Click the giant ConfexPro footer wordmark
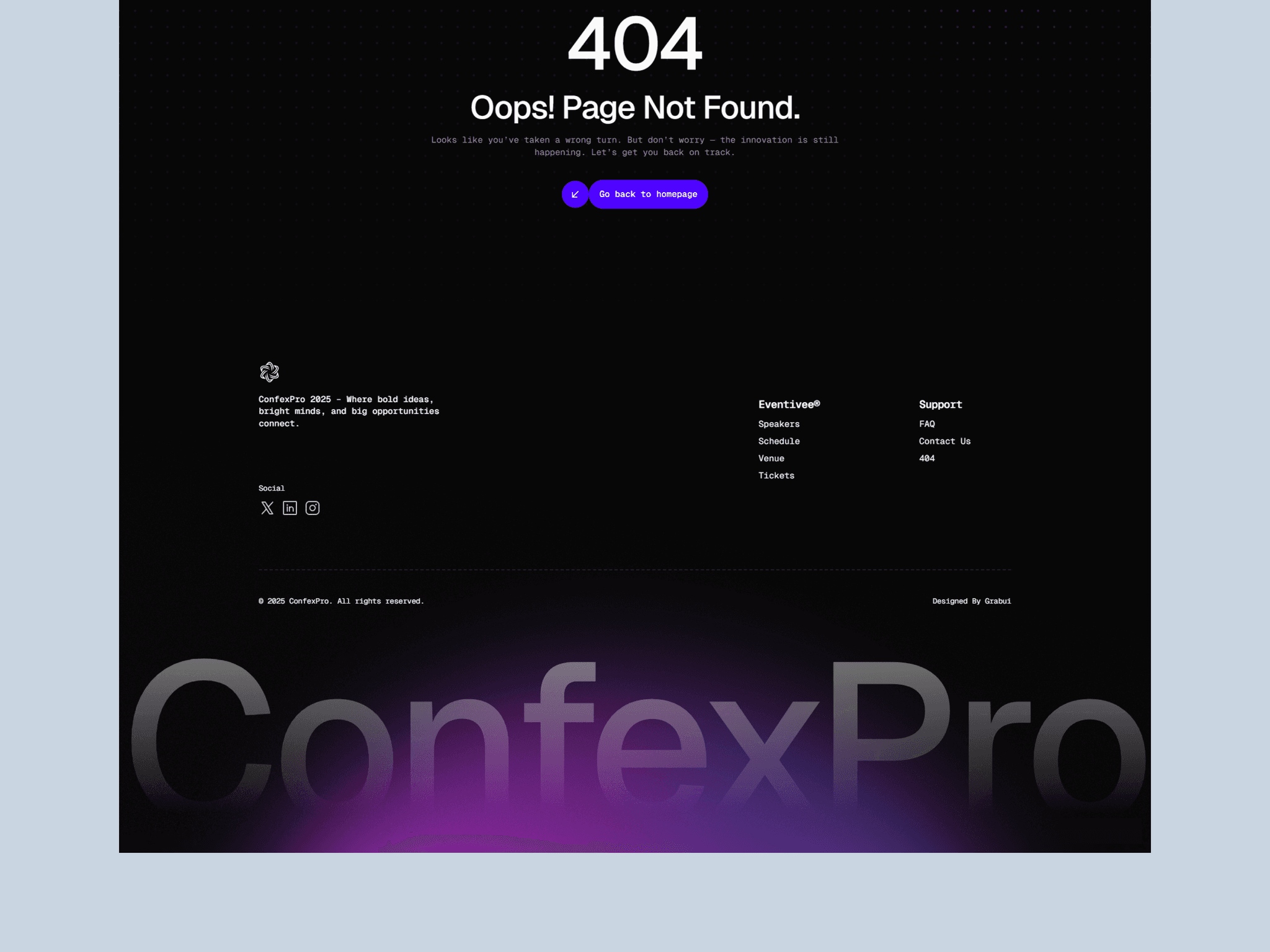 click(x=637, y=734)
